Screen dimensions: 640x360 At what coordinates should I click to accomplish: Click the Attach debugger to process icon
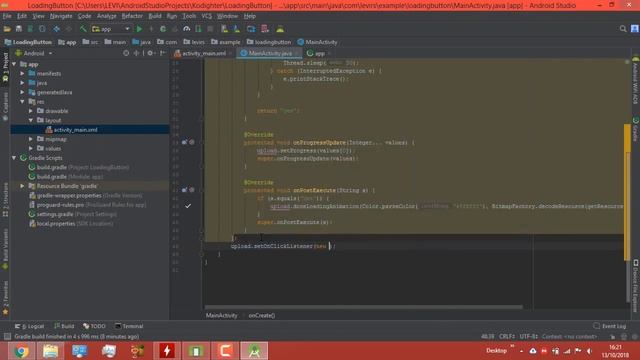pyautogui.click(x=198, y=29)
